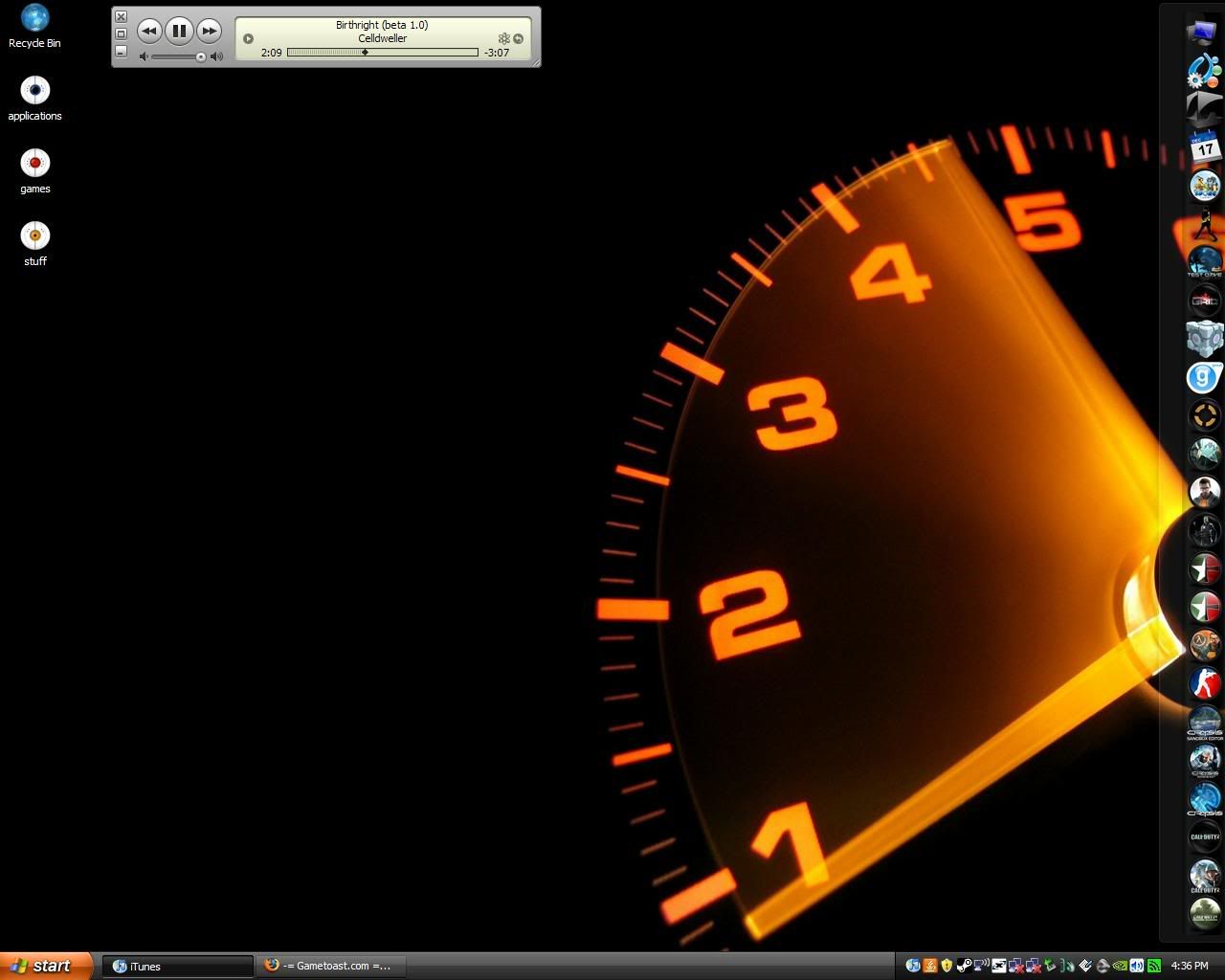Launch Call of Duty 2 soldier icon

1204,876
